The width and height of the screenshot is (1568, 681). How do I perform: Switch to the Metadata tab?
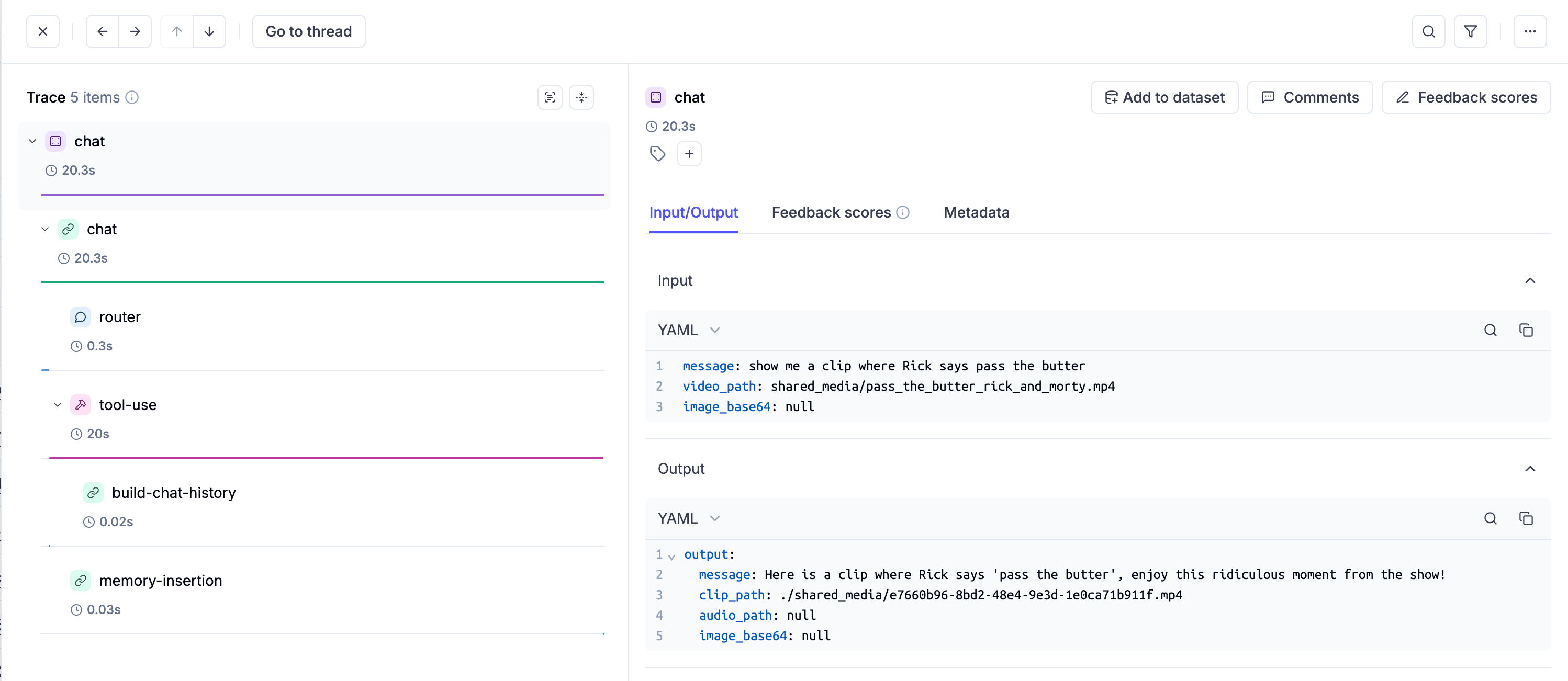point(976,213)
